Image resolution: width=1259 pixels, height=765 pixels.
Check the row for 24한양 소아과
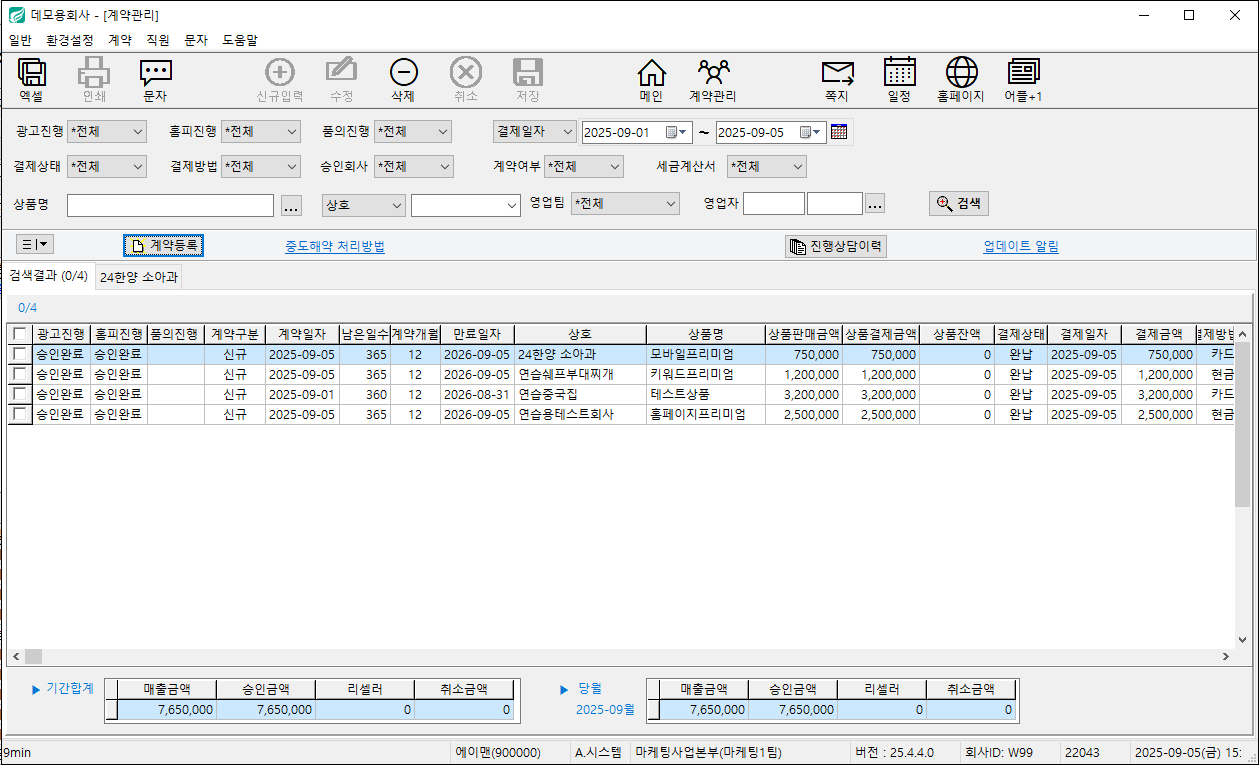tap(20, 354)
